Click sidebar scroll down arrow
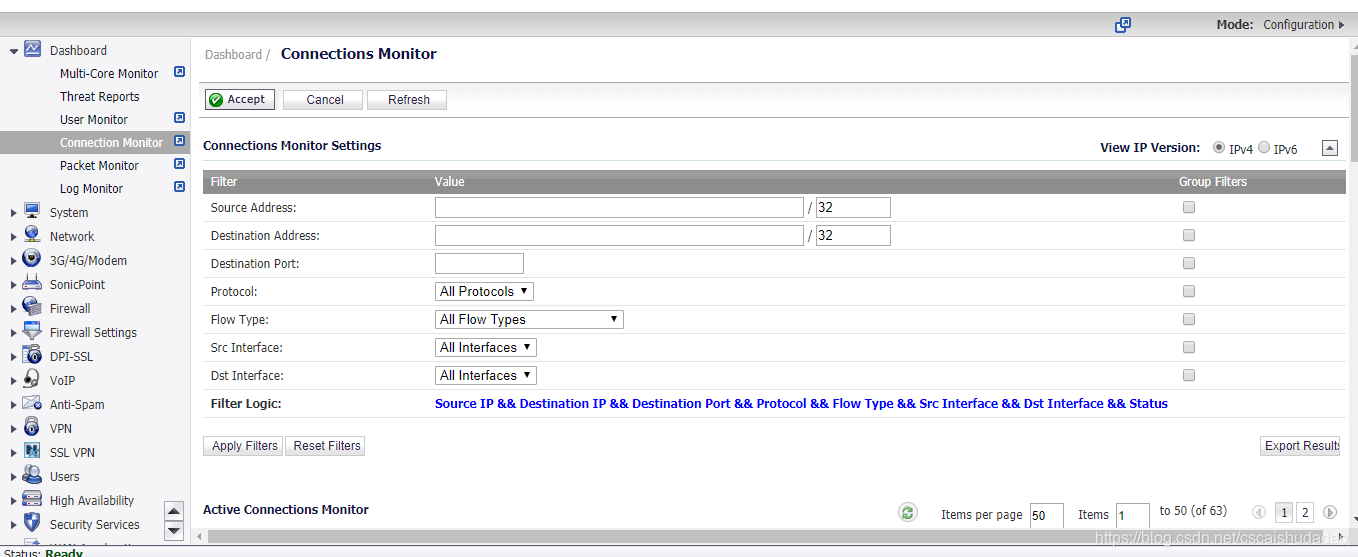Screen dimensions: 1358x557 click(x=174, y=530)
